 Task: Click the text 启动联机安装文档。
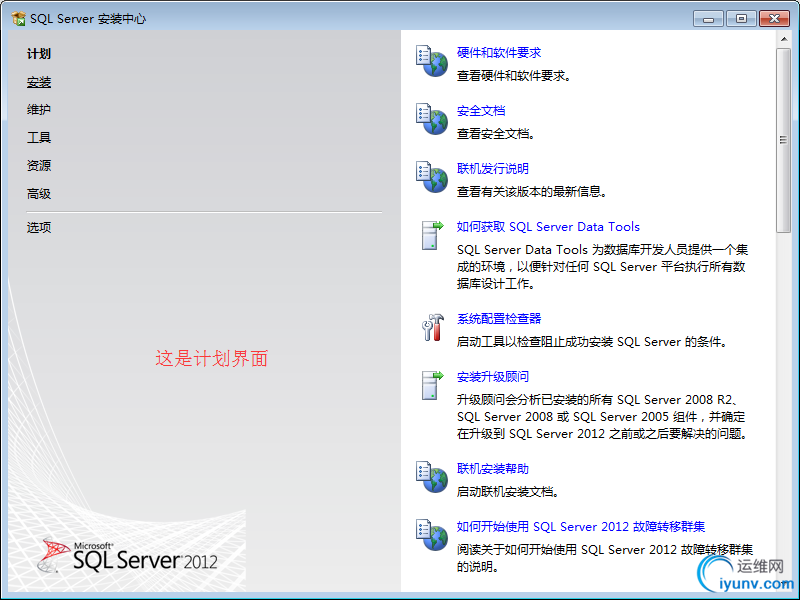(x=508, y=492)
